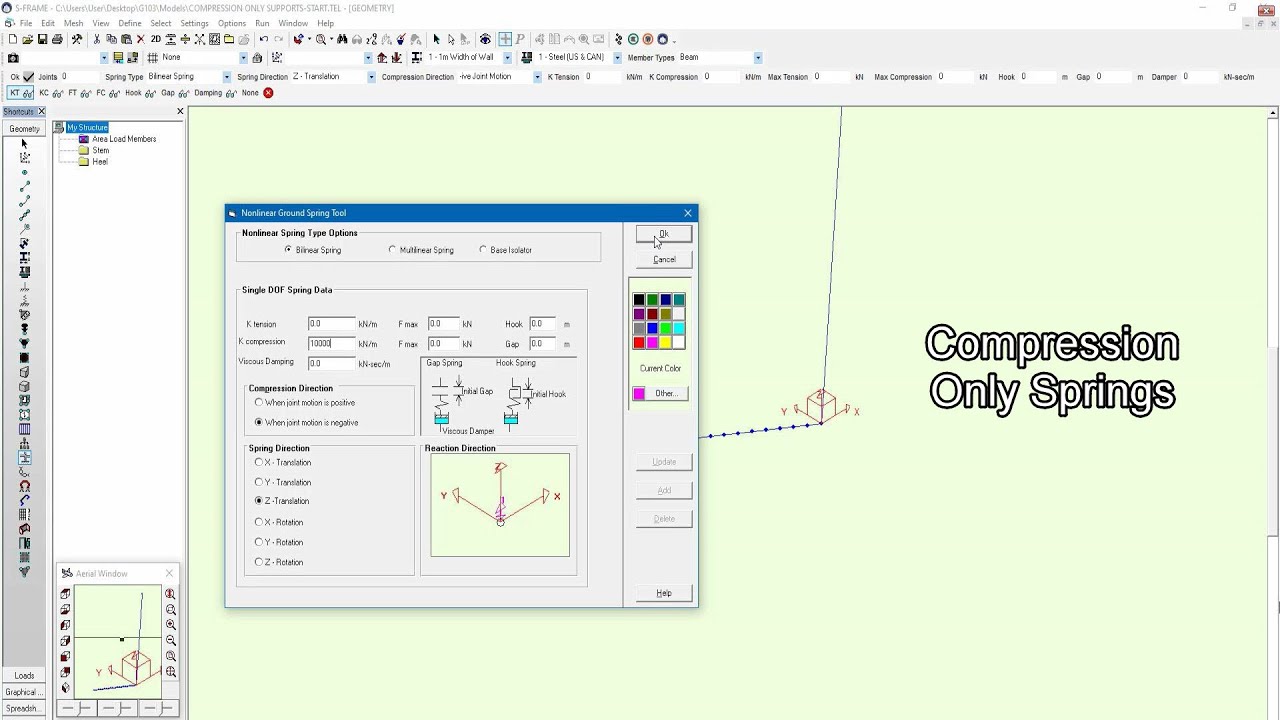Viewport: 1280px width, 720px height.
Task: Select the Stem folder in tree
Action: [x=101, y=151]
